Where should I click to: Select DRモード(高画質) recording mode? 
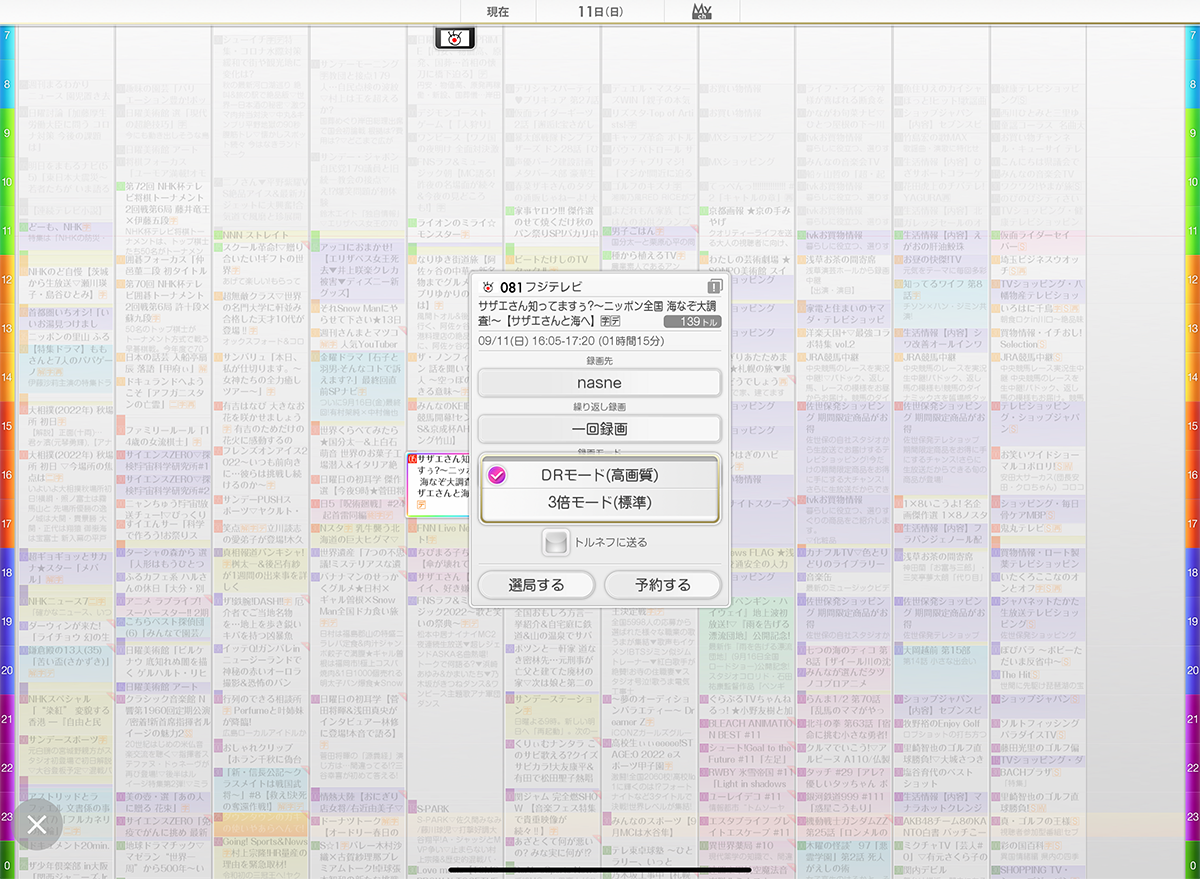click(x=599, y=475)
